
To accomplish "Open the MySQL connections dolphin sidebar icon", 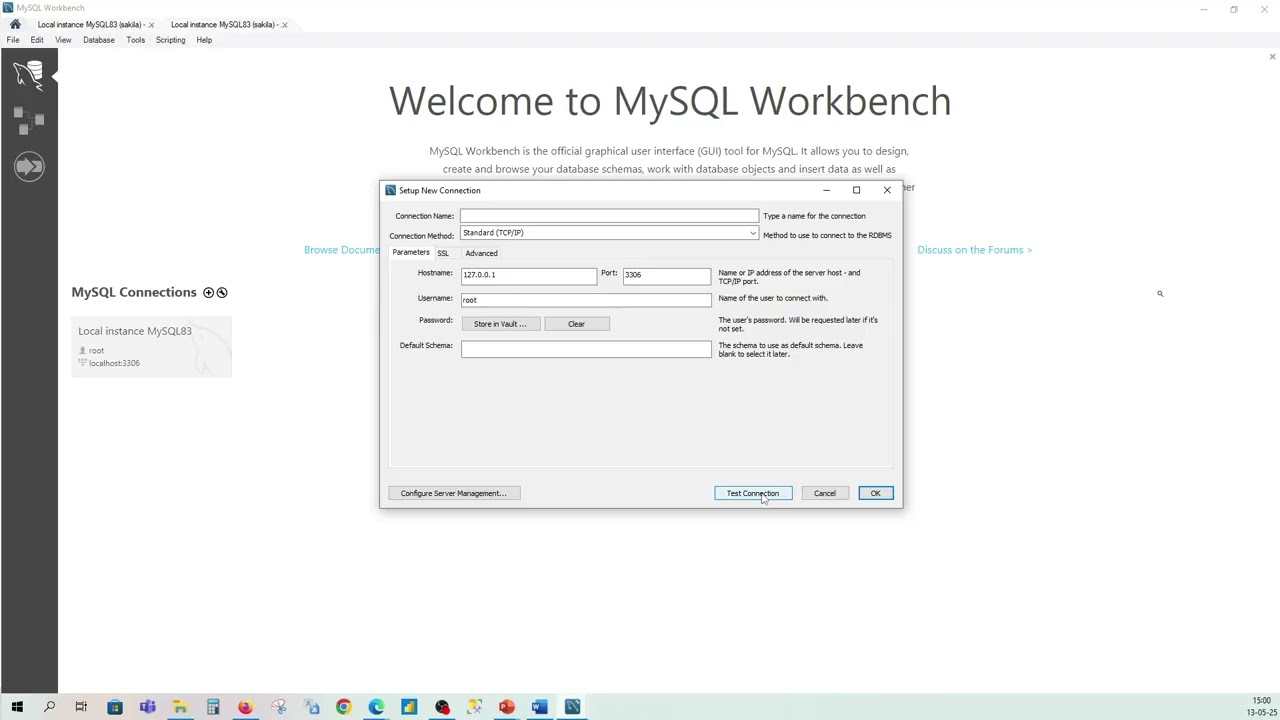I will click(29, 74).
